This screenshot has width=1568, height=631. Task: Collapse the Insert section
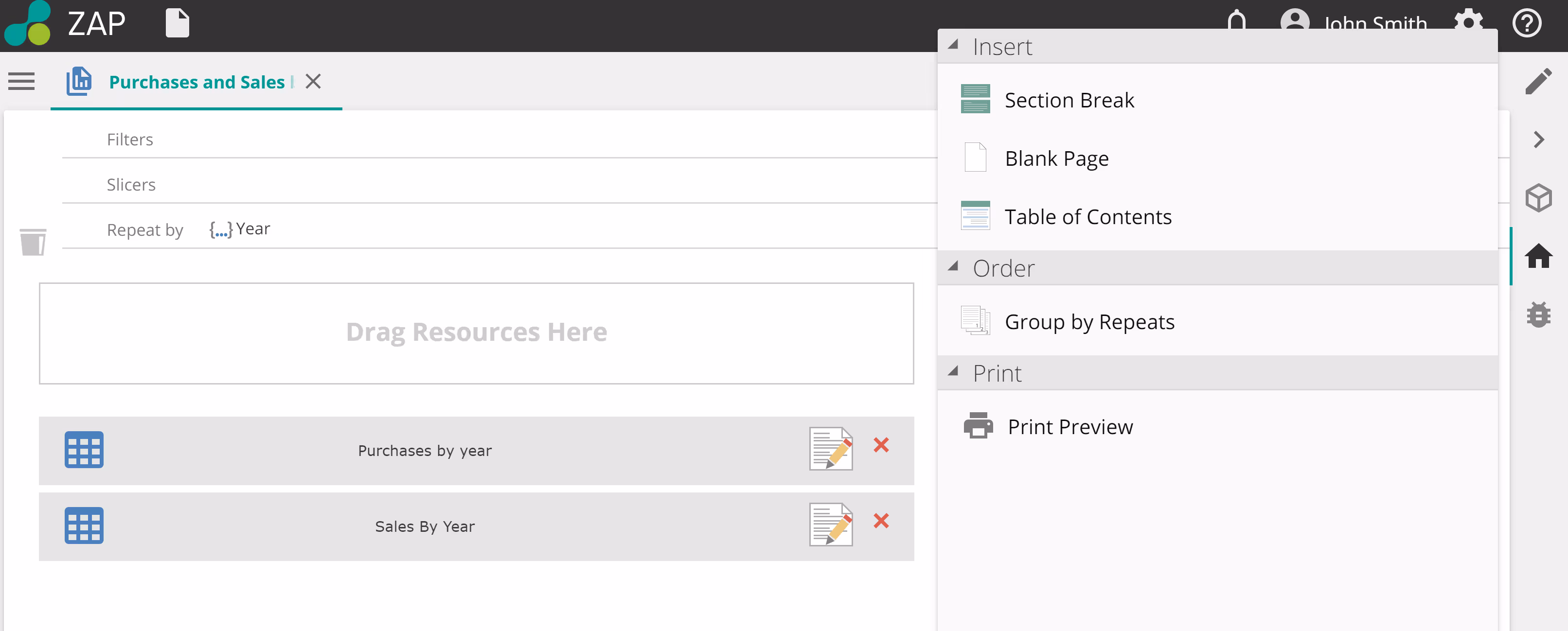click(x=953, y=44)
